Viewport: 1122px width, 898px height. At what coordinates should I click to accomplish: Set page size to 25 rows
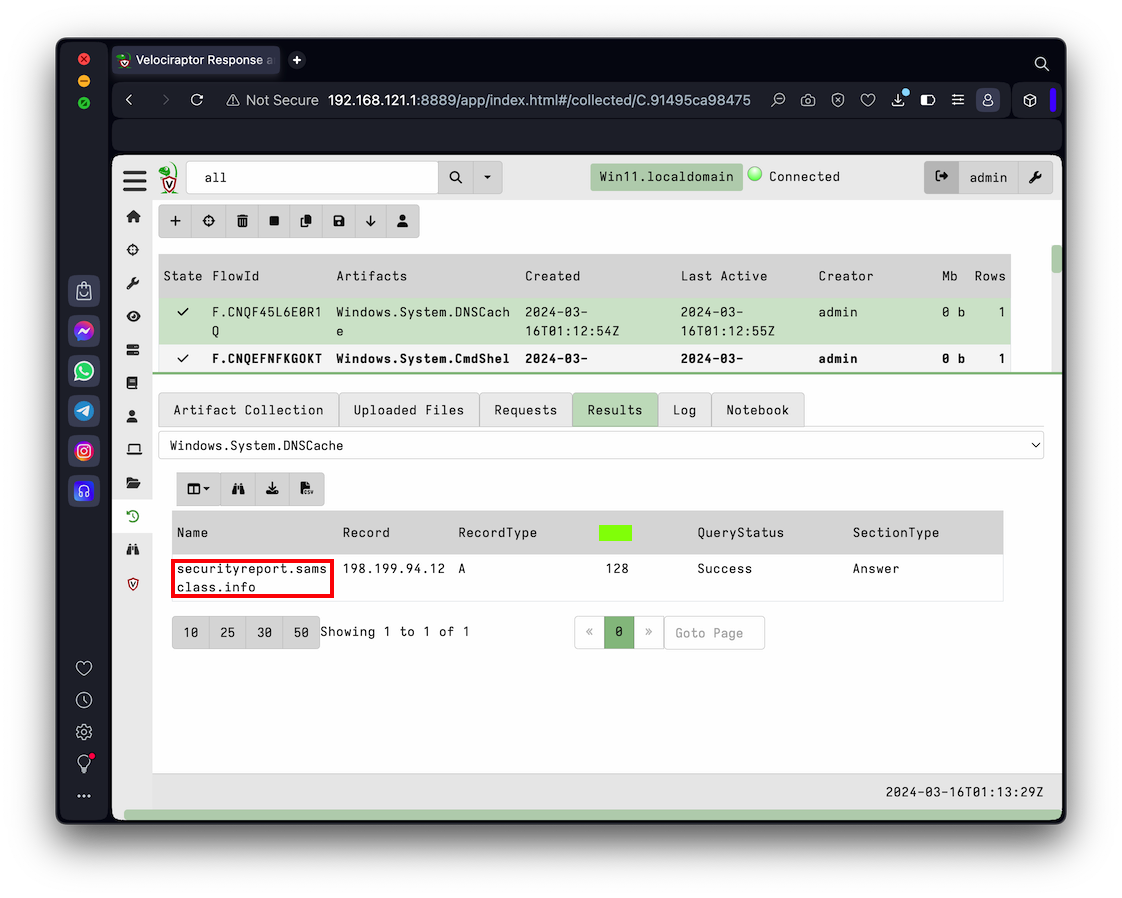[228, 633]
